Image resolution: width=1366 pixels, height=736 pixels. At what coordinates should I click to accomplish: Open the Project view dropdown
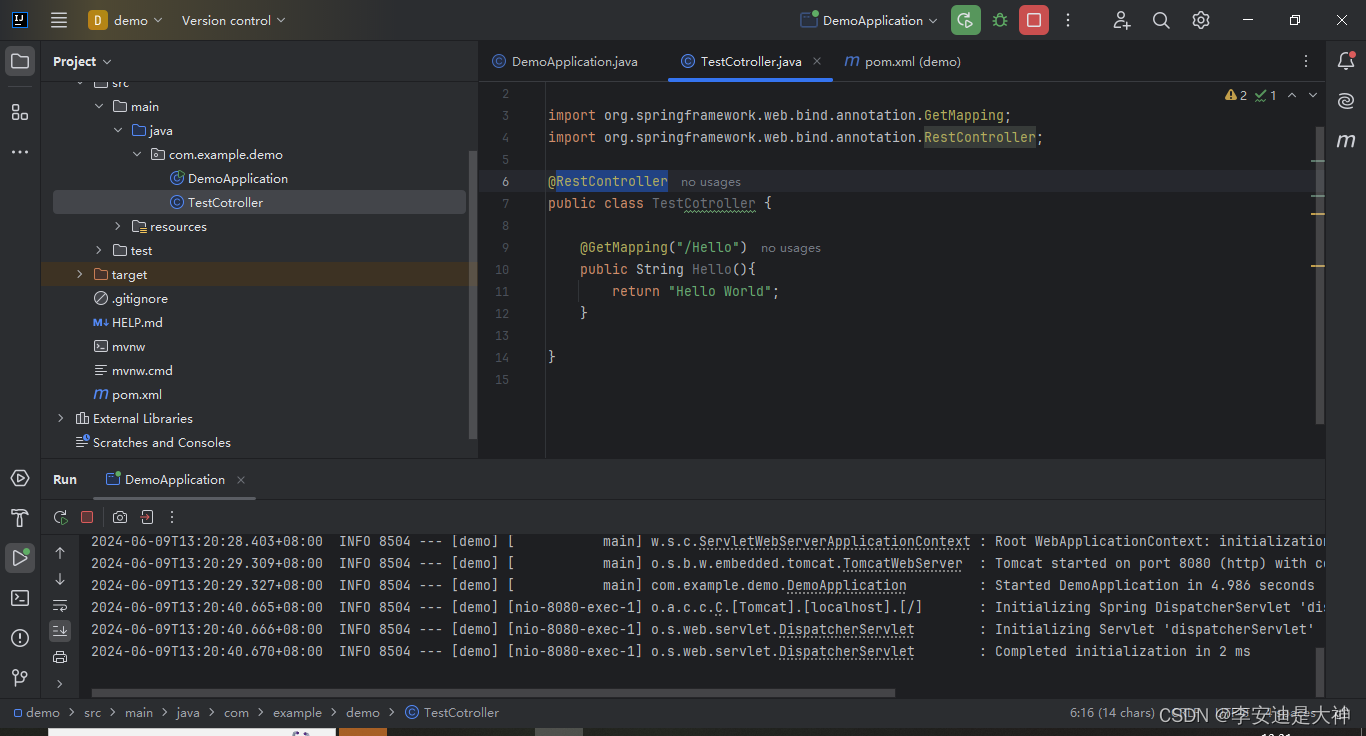point(83,61)
